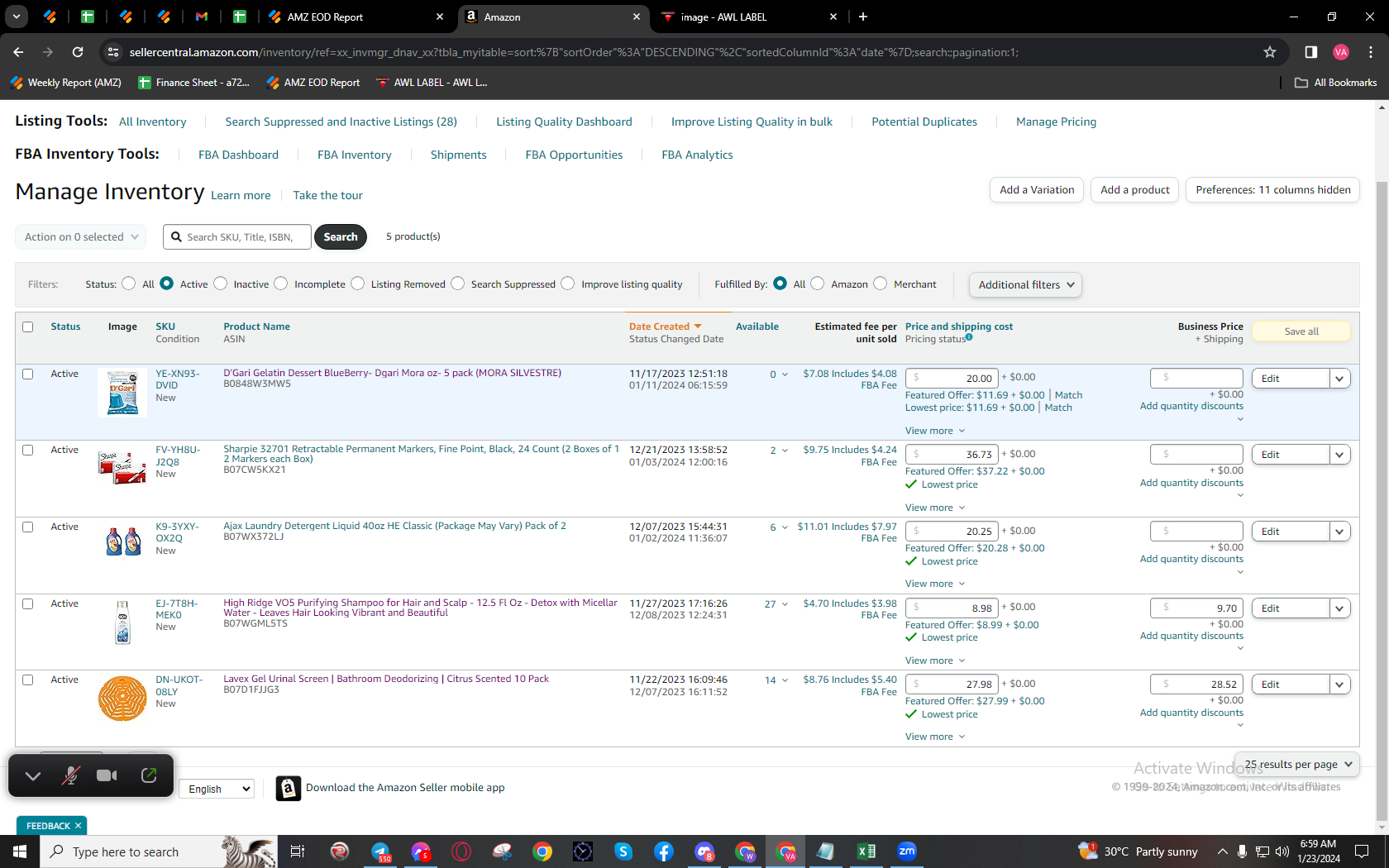Image resolution: width=1389 pixels, height=868 pixels.
Task: Open the Sharpie markers product thumbnail
Action: pyautogui.click(x=122, y=467)
